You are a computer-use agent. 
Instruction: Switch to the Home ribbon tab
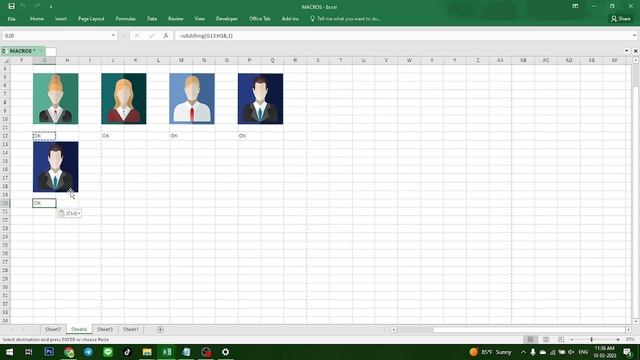pyautogui.click(x=37, y=19)
